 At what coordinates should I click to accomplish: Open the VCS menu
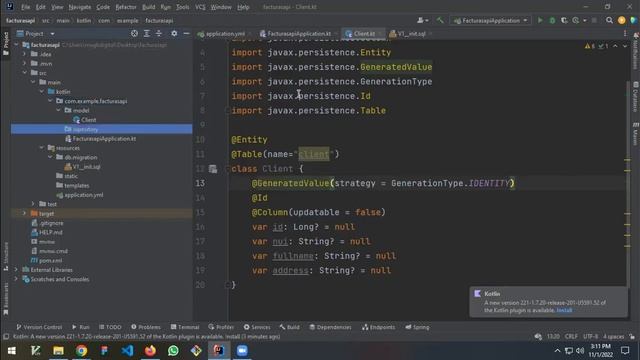(200, 7)
